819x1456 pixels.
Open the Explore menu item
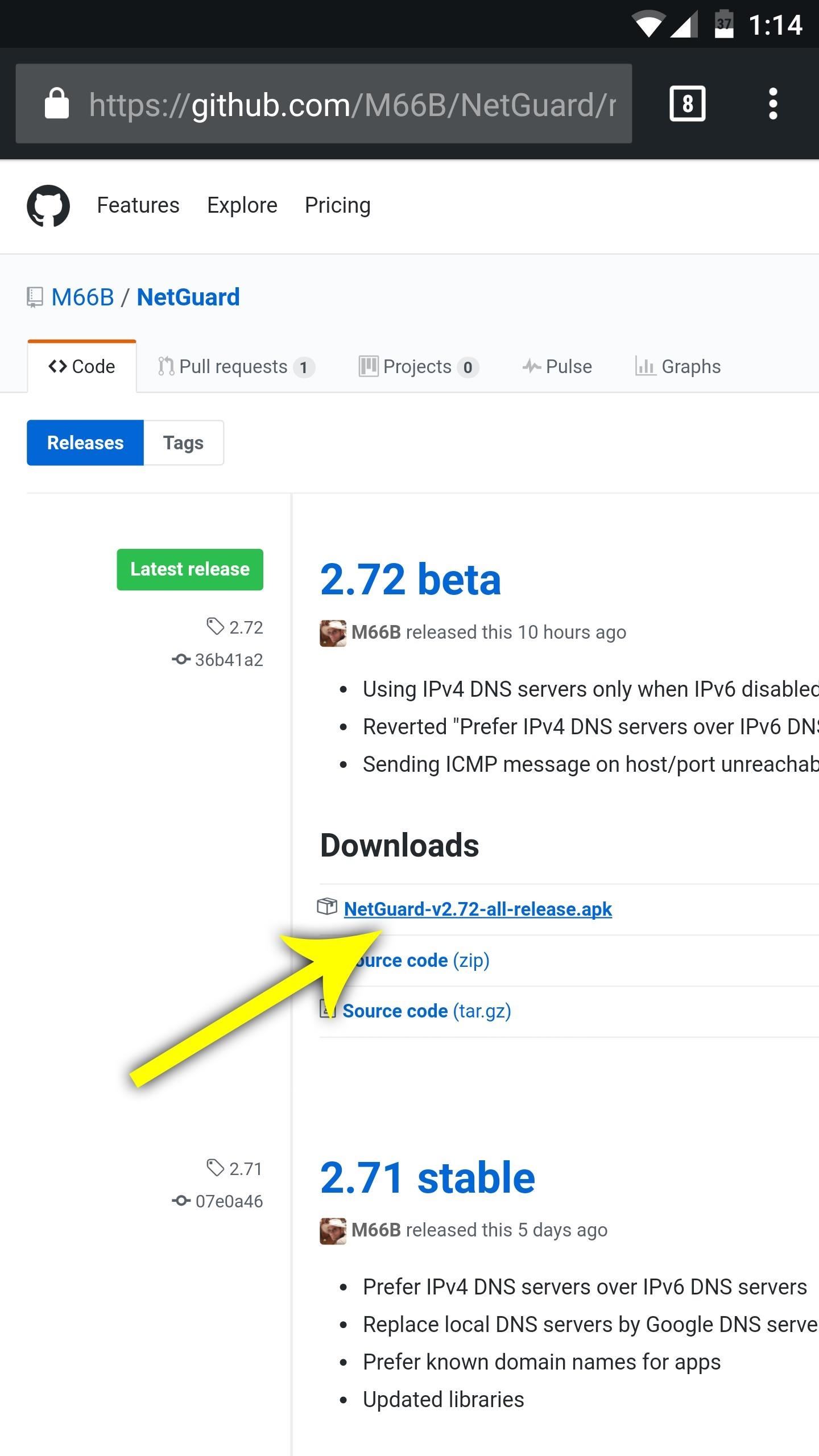click(242, 205)
